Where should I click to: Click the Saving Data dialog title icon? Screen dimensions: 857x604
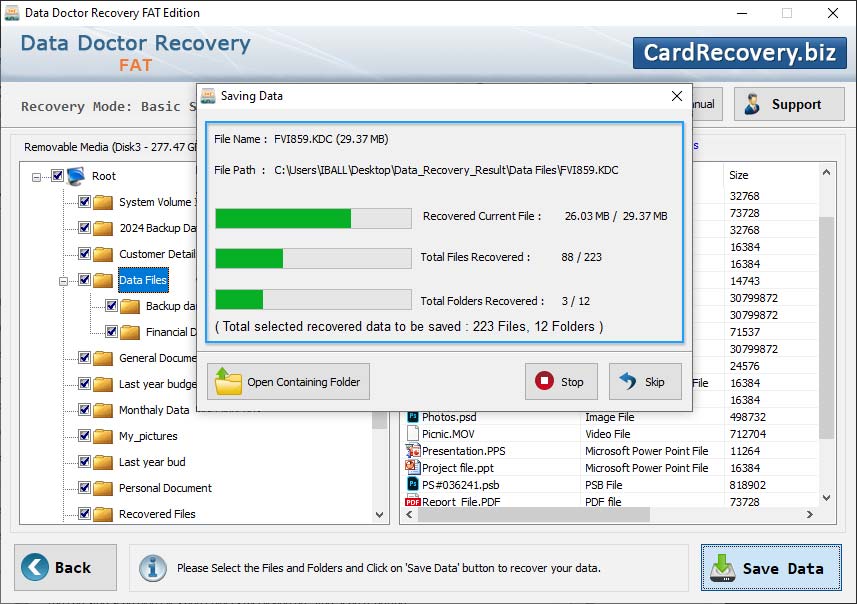[208, 96]
